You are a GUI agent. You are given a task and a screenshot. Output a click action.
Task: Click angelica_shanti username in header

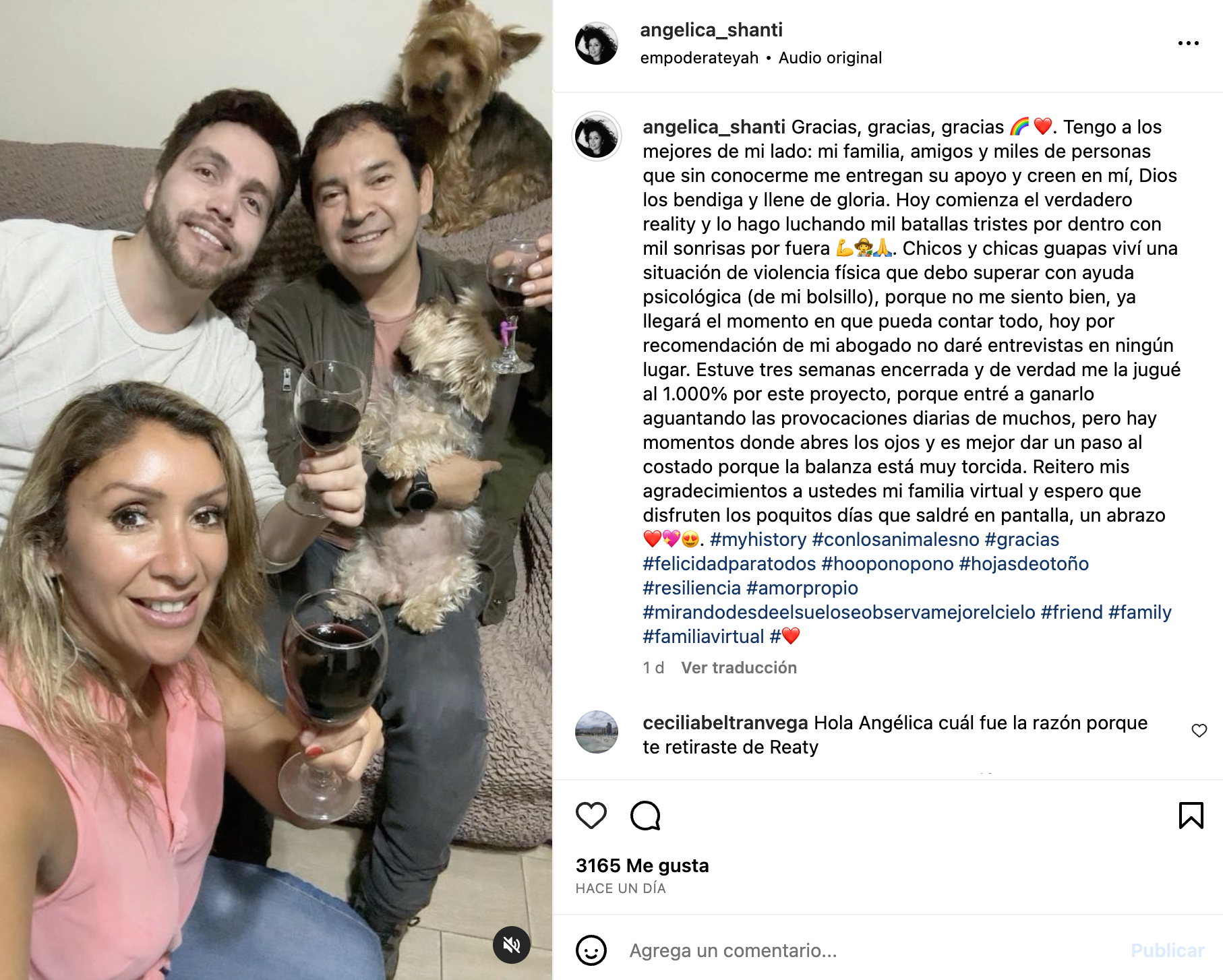pos(711,30)
